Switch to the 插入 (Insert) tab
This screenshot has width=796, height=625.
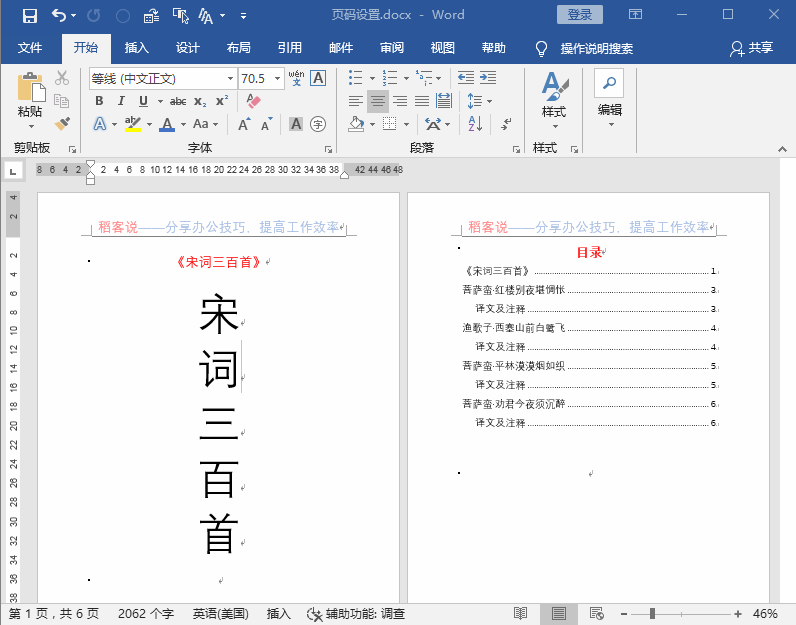pyautogui.click(x=137, y=48)
